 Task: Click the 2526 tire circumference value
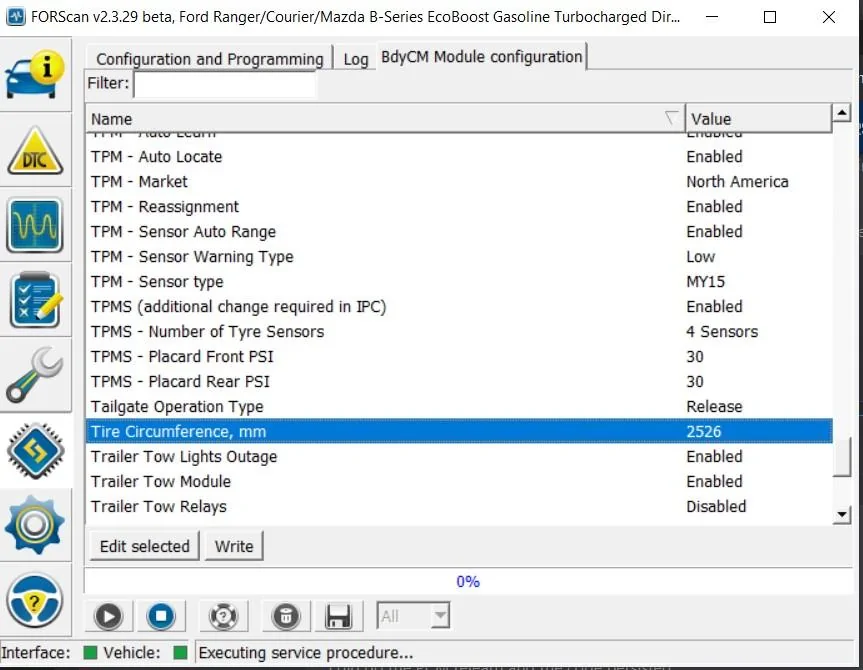(x=703, y=431)
